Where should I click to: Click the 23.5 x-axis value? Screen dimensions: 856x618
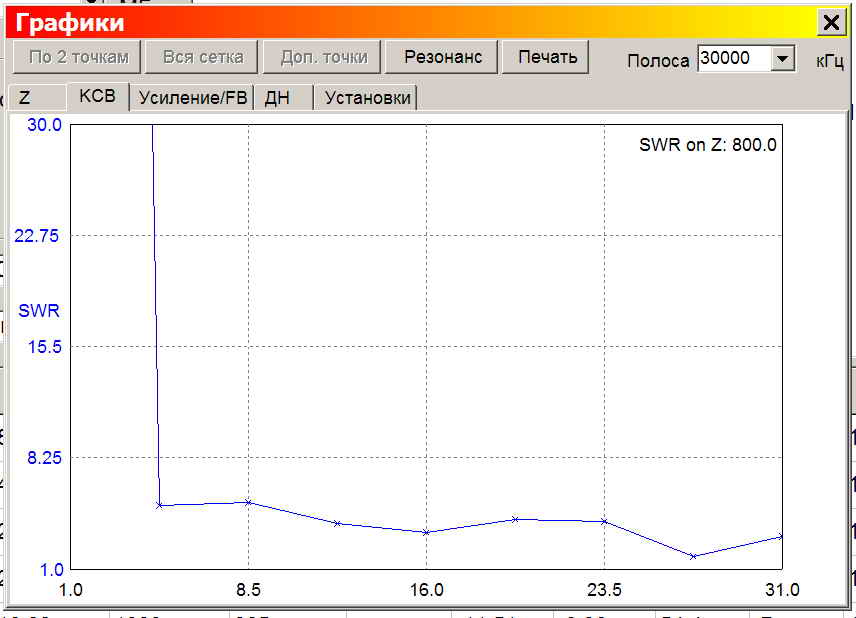click(604, 590)
